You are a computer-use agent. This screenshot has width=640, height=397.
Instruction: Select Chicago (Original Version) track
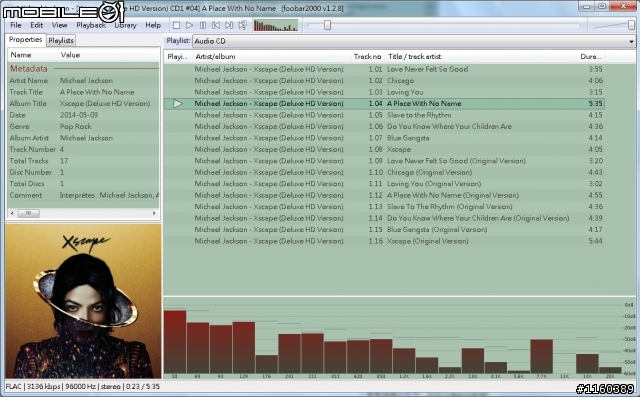(384, 172)
